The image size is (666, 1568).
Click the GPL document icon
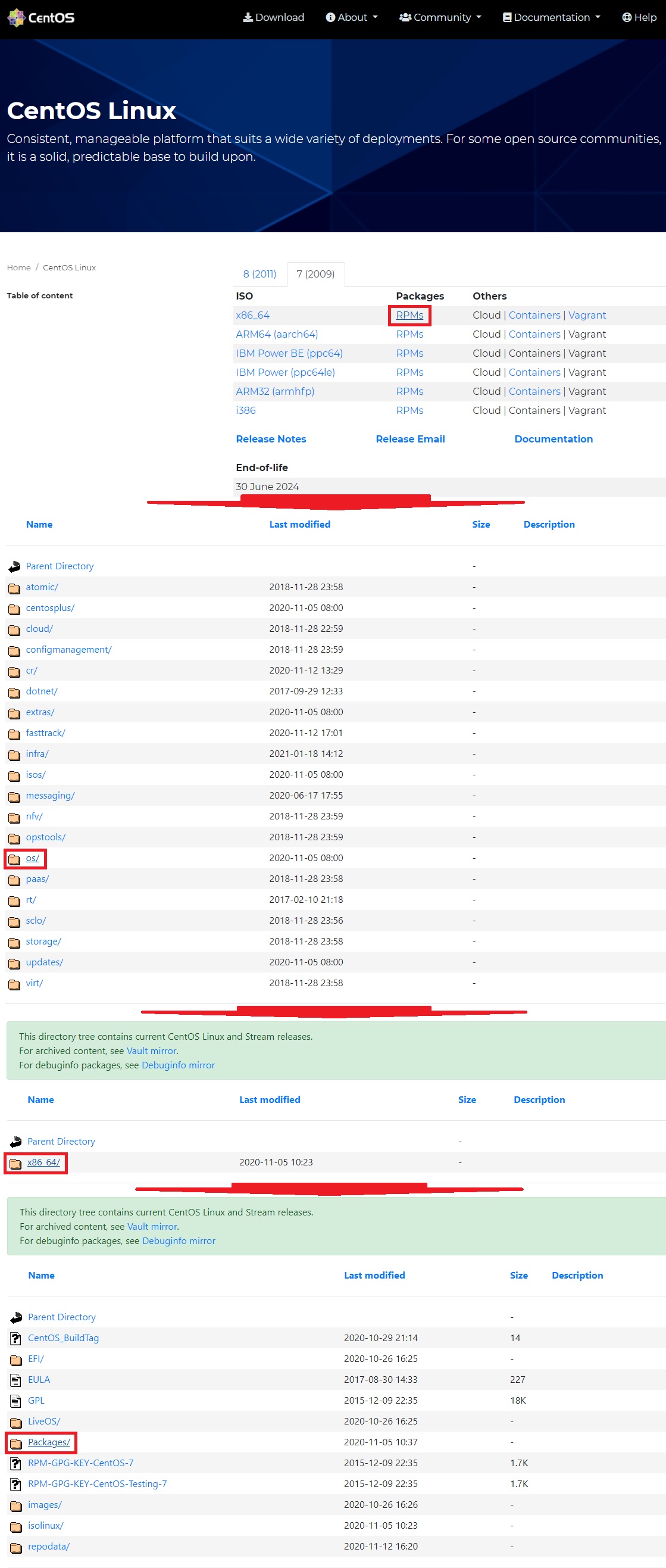(16, 1401)
